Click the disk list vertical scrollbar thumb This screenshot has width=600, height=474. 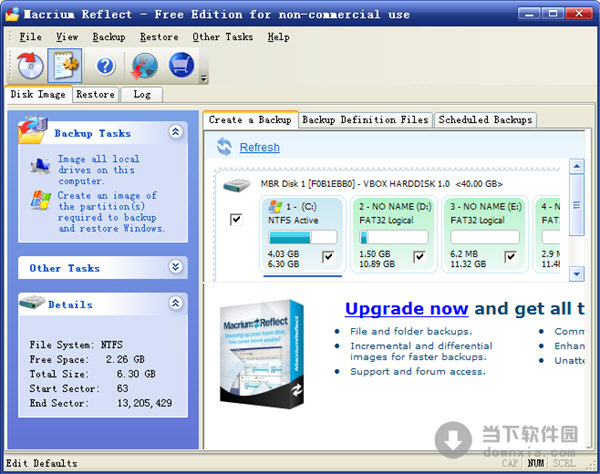tap(577, 205)
